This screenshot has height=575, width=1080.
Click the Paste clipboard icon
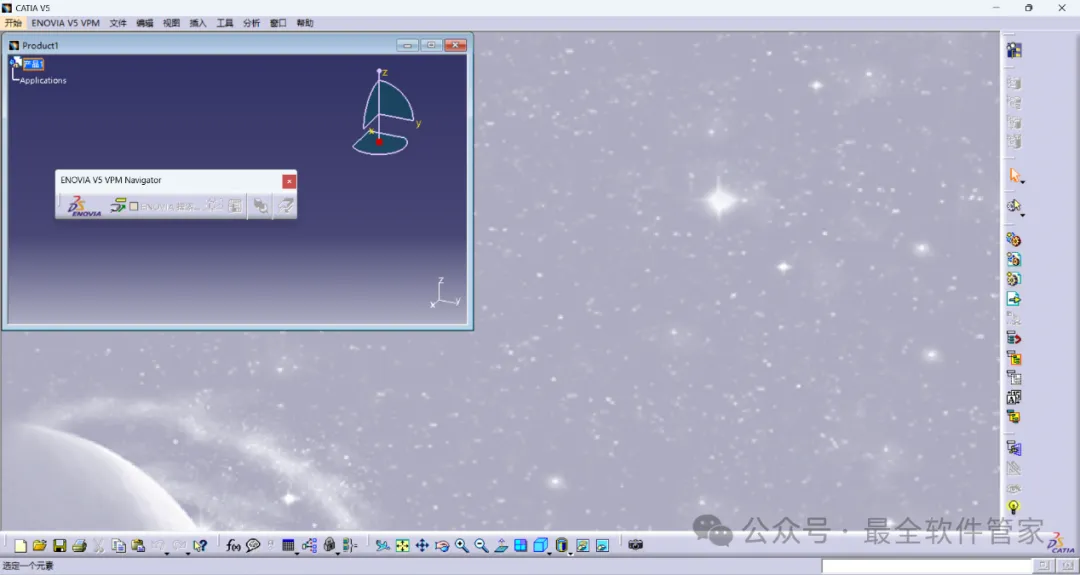(138, 545)
